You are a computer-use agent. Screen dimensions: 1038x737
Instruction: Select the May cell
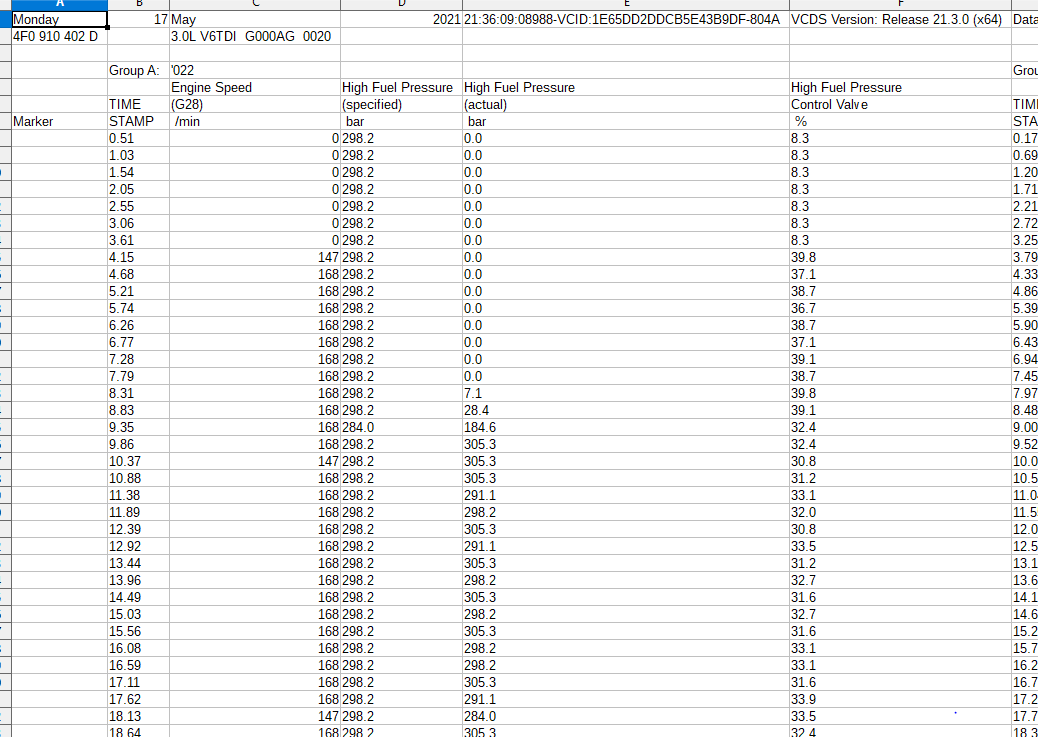(x=254, y=20)
